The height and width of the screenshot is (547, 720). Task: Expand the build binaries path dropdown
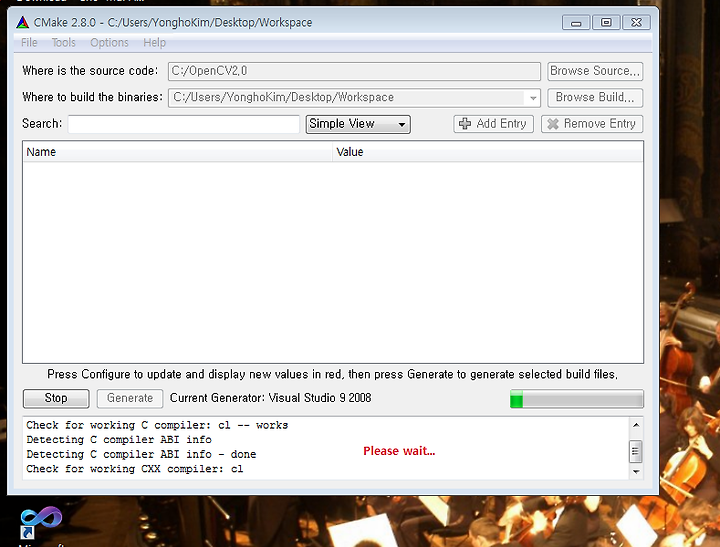click(533, 98)
